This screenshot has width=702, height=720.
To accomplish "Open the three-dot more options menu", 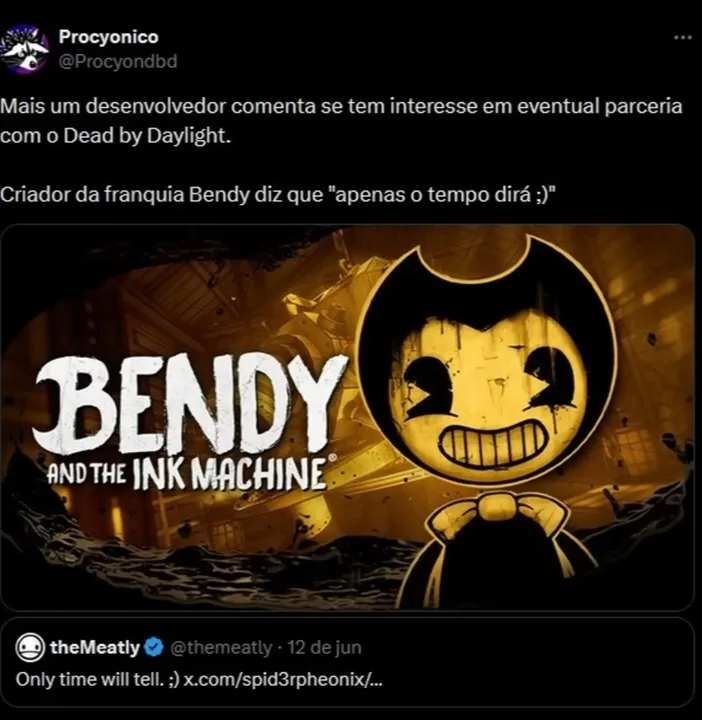I will 682,38.
